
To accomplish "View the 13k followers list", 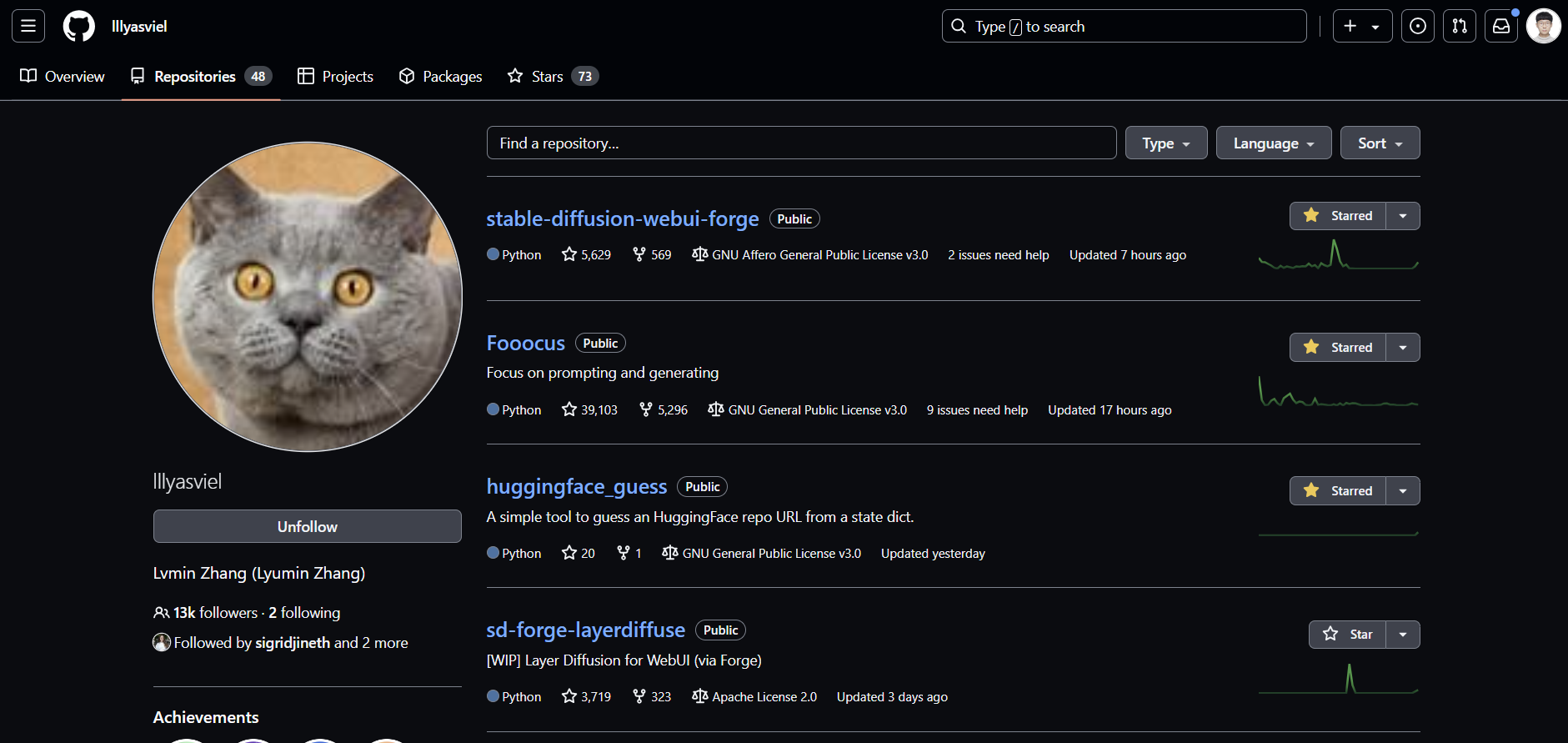I will pyautogui.click(x=206, y=613).
